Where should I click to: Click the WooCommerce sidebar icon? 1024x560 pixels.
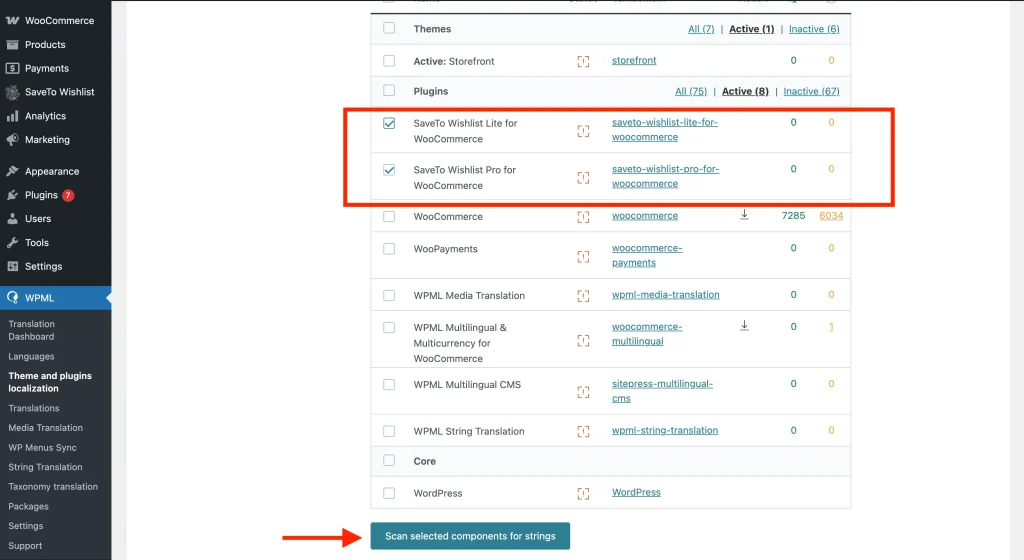click(12, 21)
